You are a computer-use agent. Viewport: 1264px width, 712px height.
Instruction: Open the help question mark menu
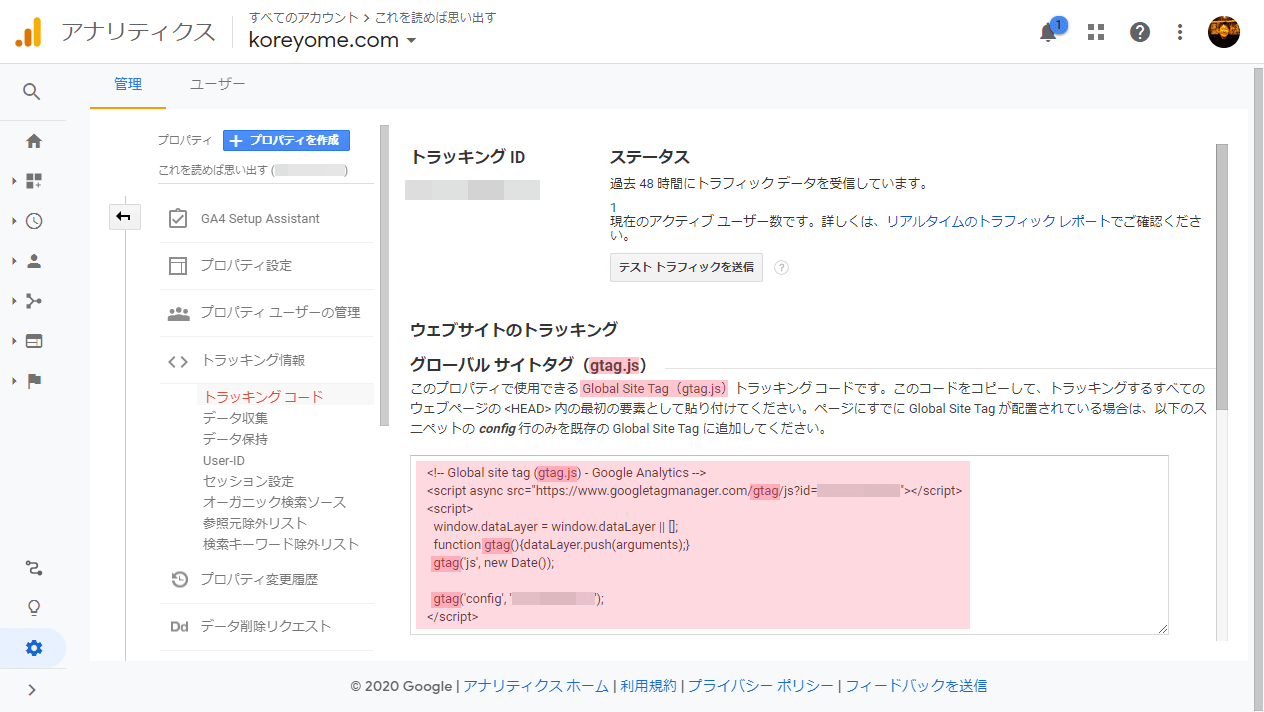click(x=1140, y=32)
